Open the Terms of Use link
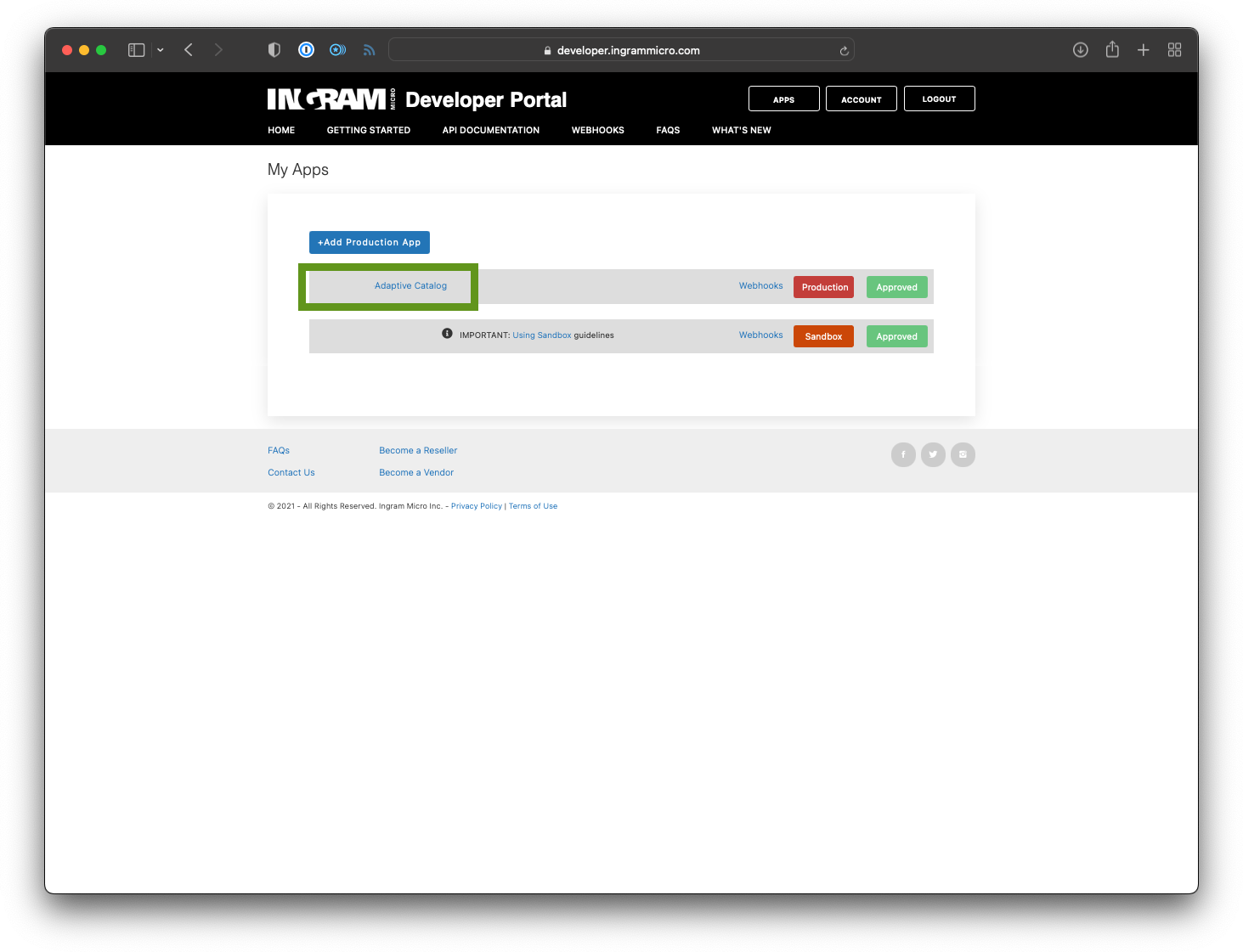The width and height of the screenshot is (1243, 952). 534,506
